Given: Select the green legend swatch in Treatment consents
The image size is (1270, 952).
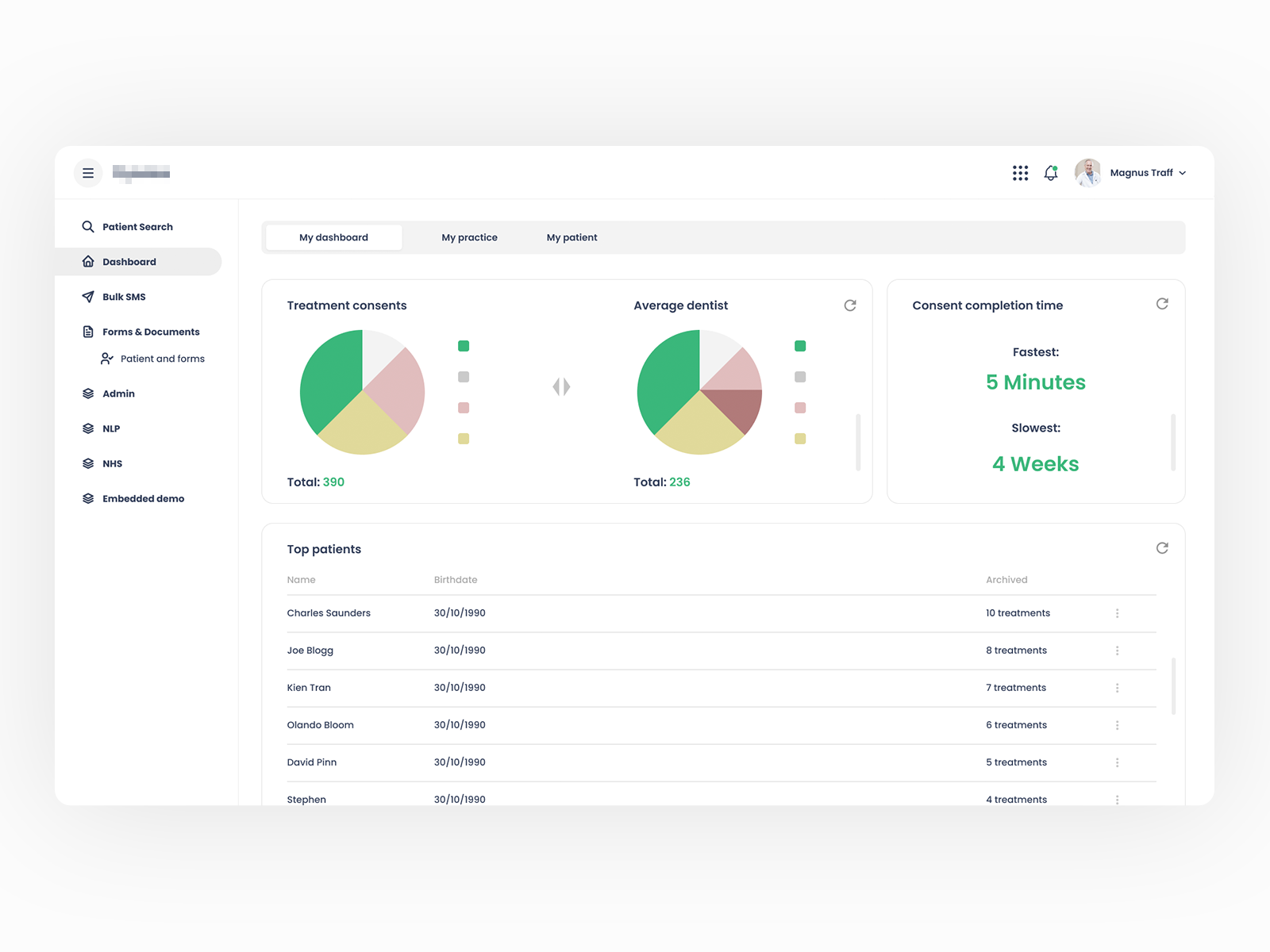Looking at the screenshot, I should tap(463, 346).
